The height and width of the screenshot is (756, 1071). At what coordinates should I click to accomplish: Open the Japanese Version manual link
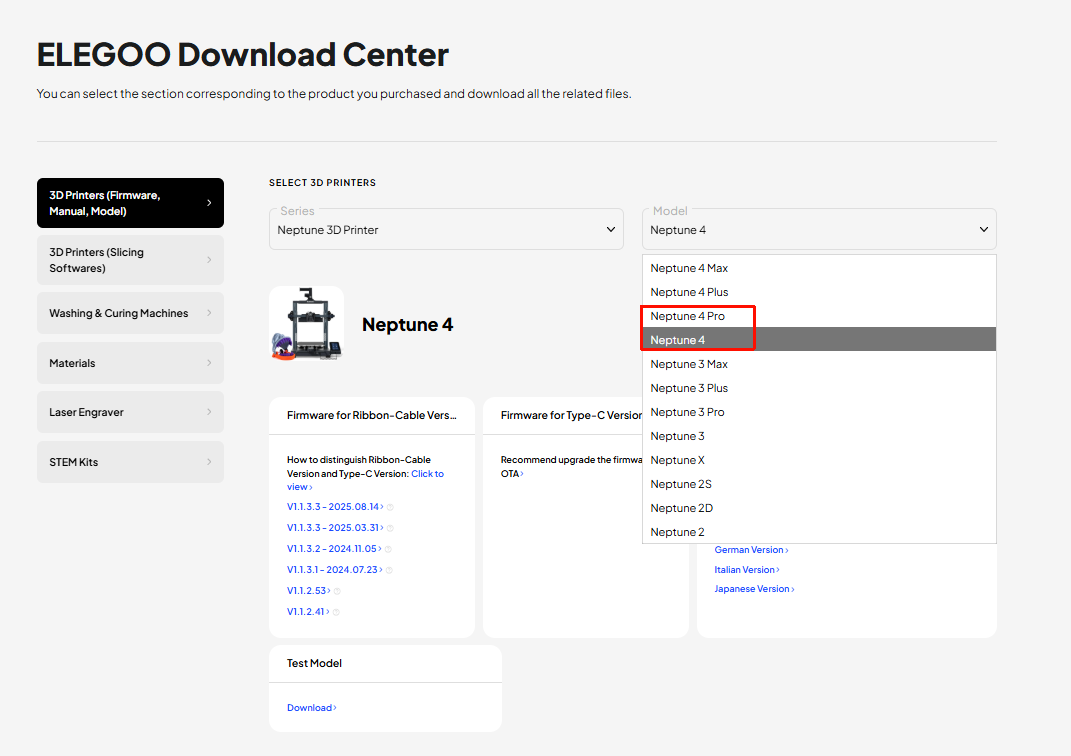coord(752,589)
